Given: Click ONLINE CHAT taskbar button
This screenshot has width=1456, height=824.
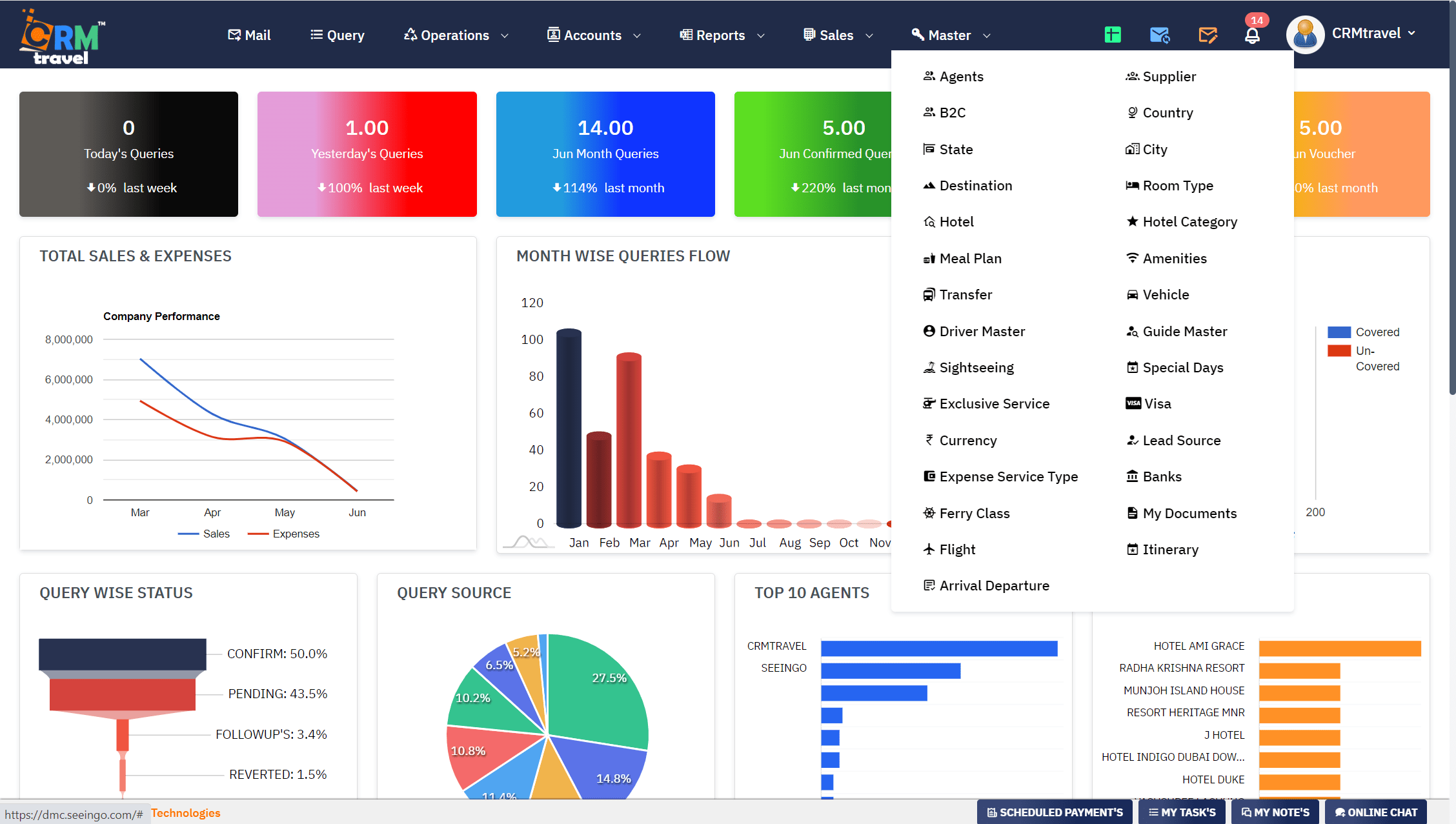Looking at the screenshot, I should pos(1375,812).
